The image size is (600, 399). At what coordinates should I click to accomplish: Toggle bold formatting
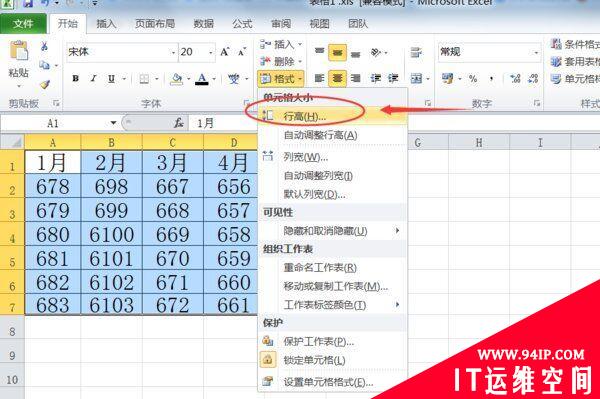coord(75,79)
